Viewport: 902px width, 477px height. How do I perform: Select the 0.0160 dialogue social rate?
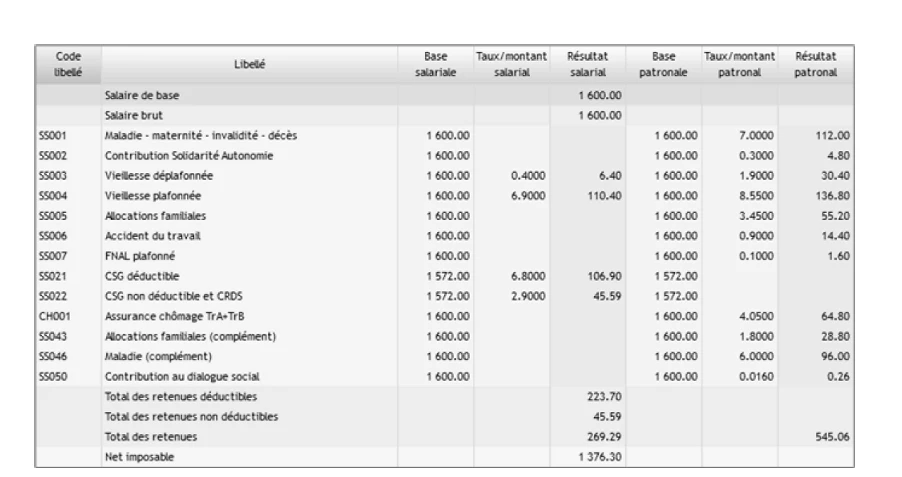point(756,377)
